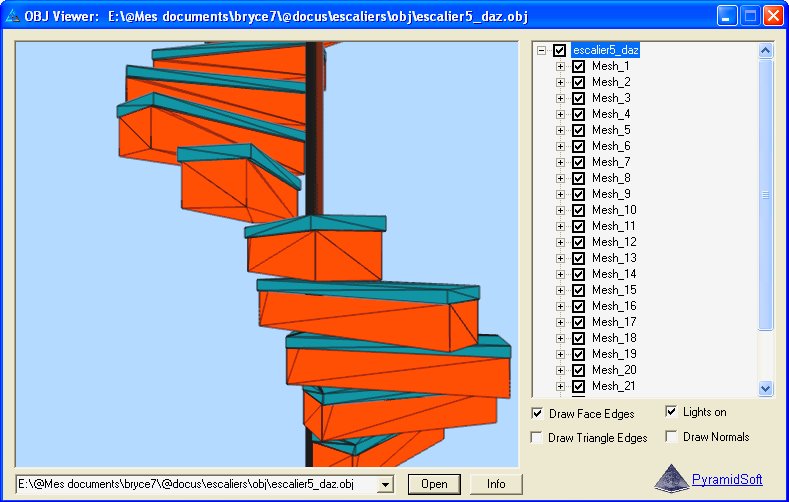The height and width of the screenshot is (502, 789).
Task: Collapse the escalier5_daz root node
Action: click(x=541, y=50)
